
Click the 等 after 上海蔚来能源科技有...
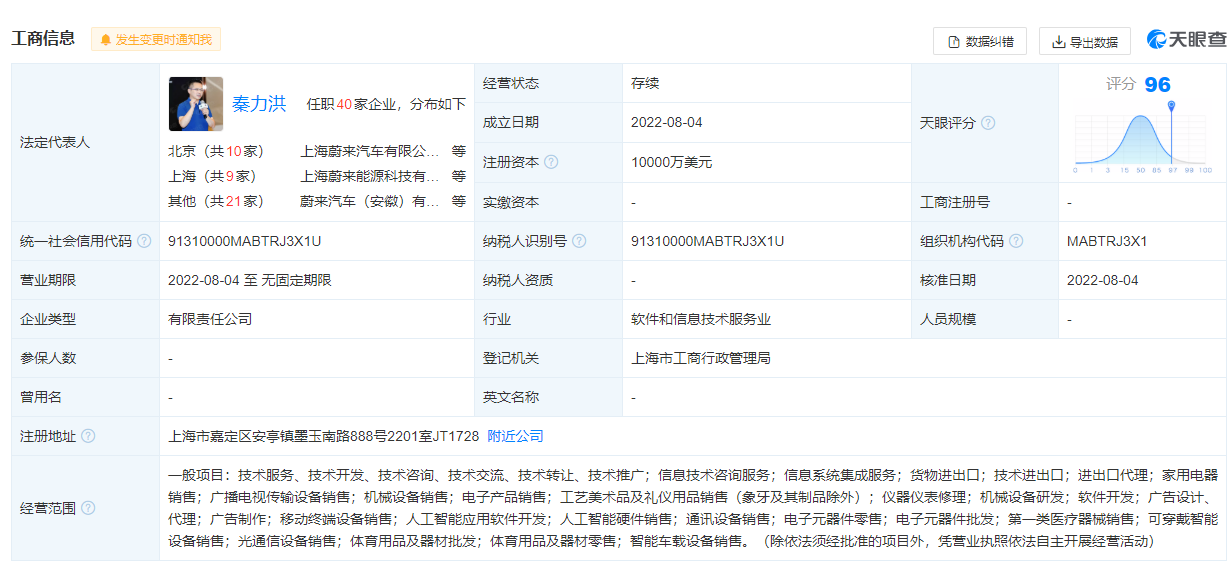[458, 176]
